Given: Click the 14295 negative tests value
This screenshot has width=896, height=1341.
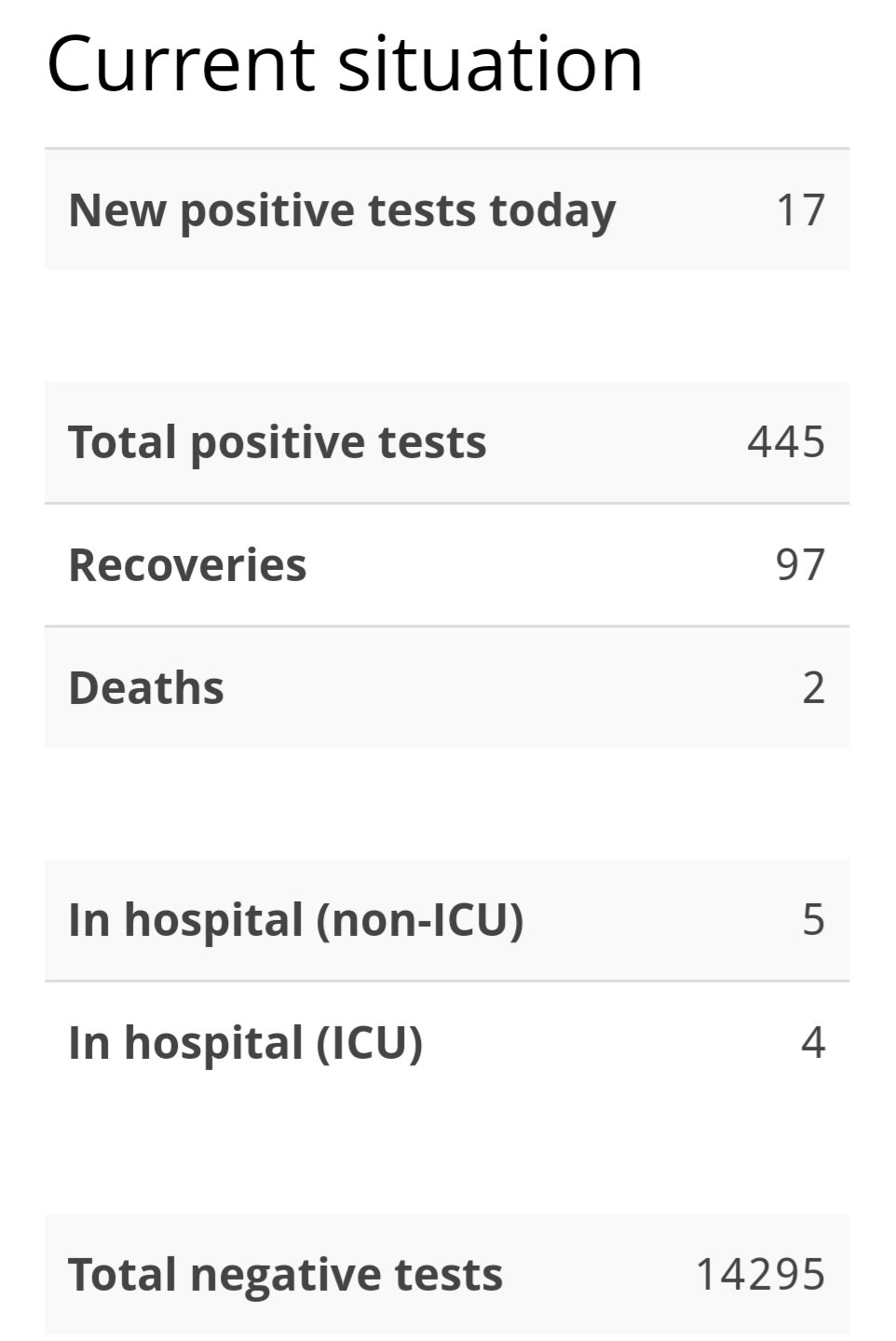Looking at the screenshot, I should tap(761, 1275).
